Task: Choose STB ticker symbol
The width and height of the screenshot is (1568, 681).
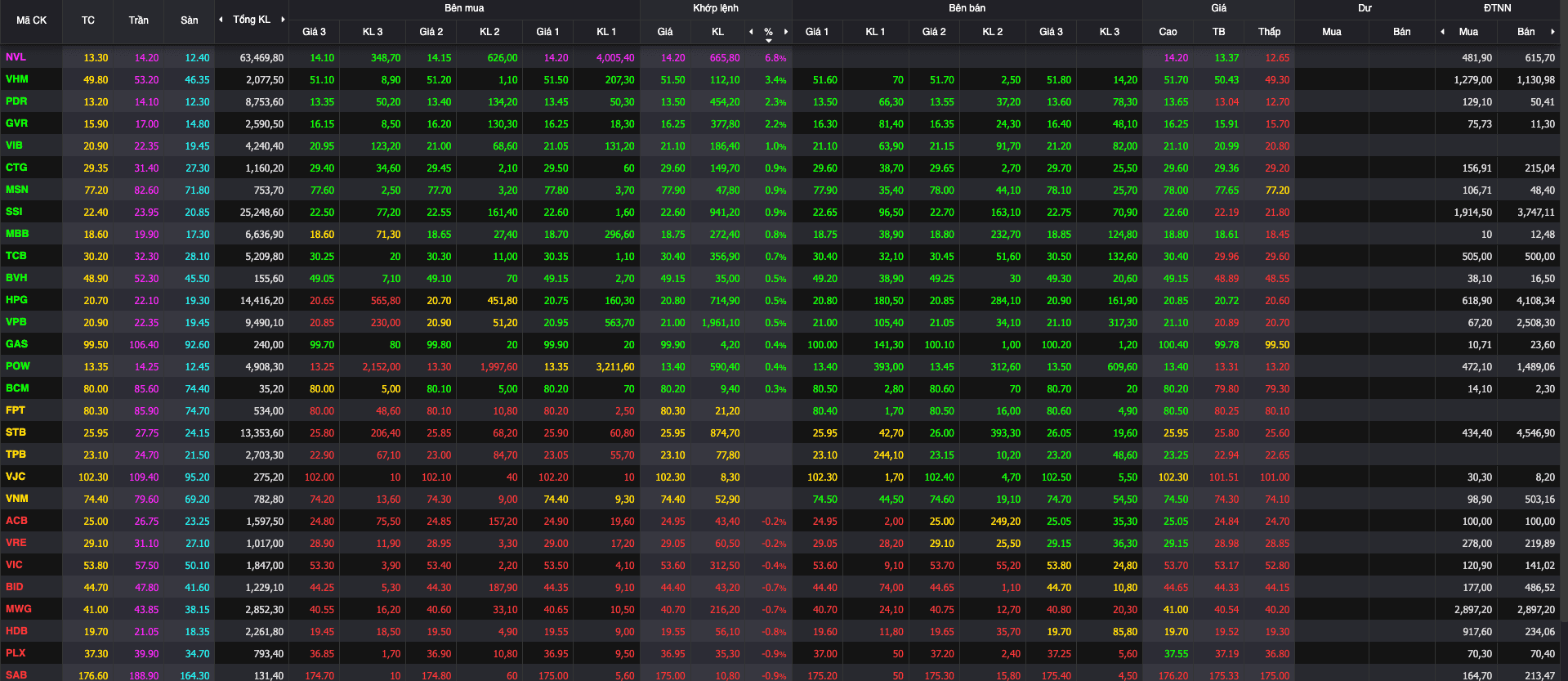Action: click(x=16, y=432)
